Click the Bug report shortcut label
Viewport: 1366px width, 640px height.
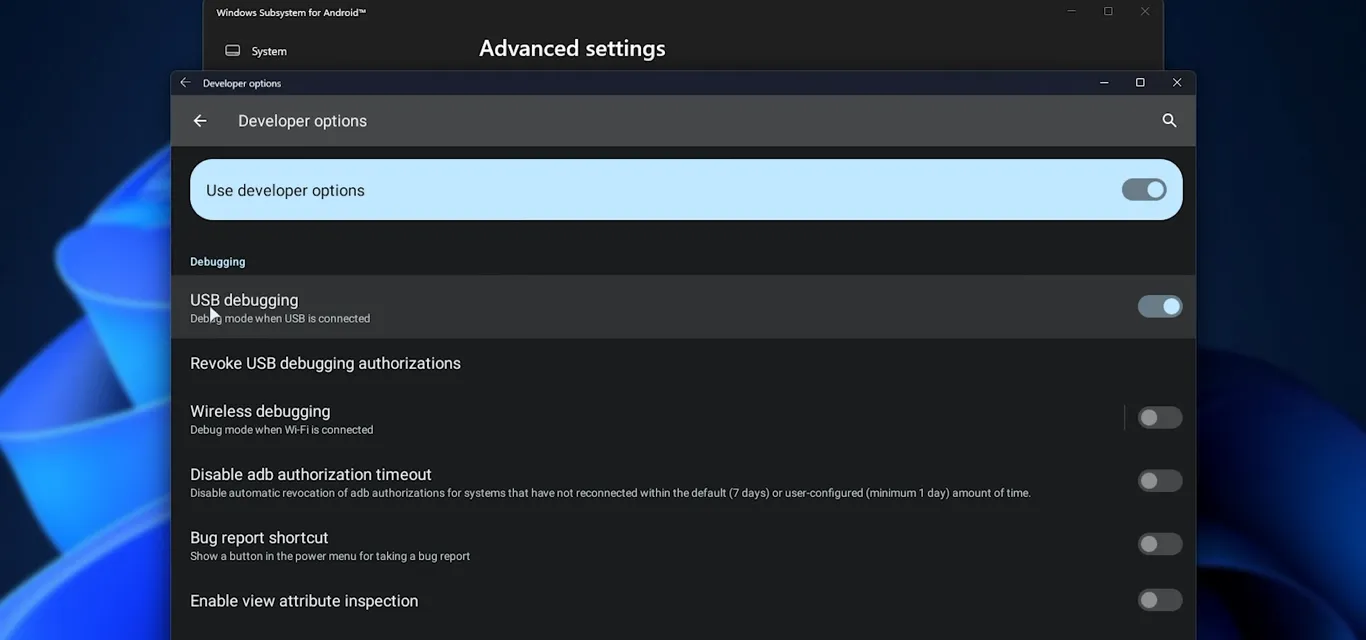[259, 538]
